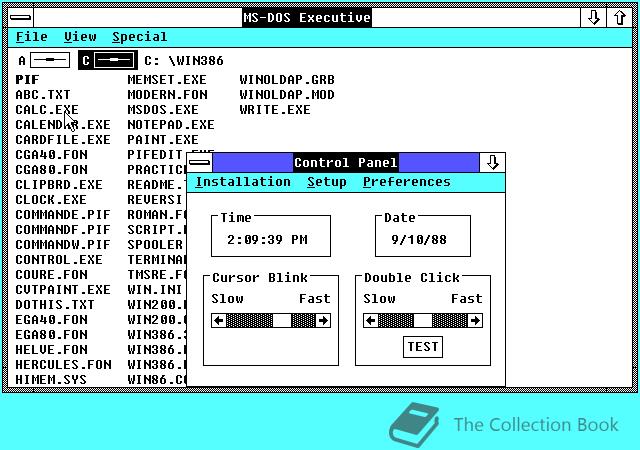Select CLIPBRD.EXE file
The width and height of the screenshot is (640, 450).
[59, 185]
